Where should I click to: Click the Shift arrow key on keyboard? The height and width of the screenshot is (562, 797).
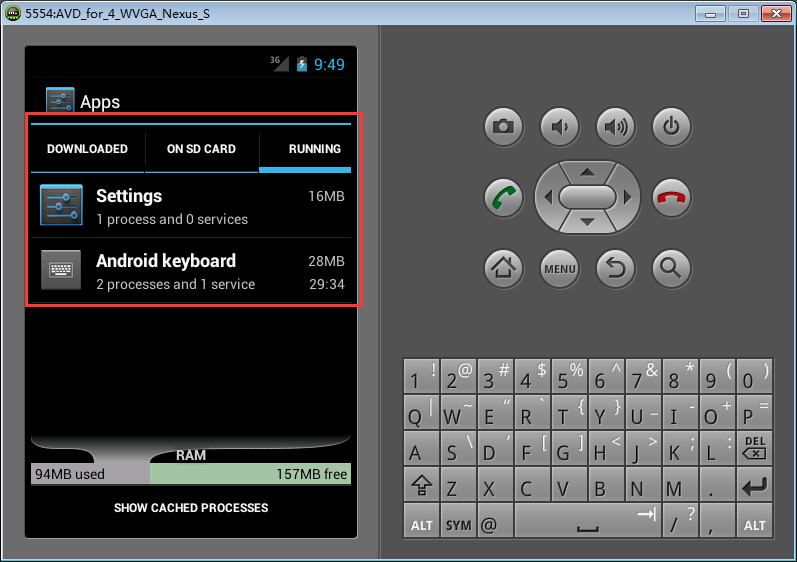[x=421, y=485]
